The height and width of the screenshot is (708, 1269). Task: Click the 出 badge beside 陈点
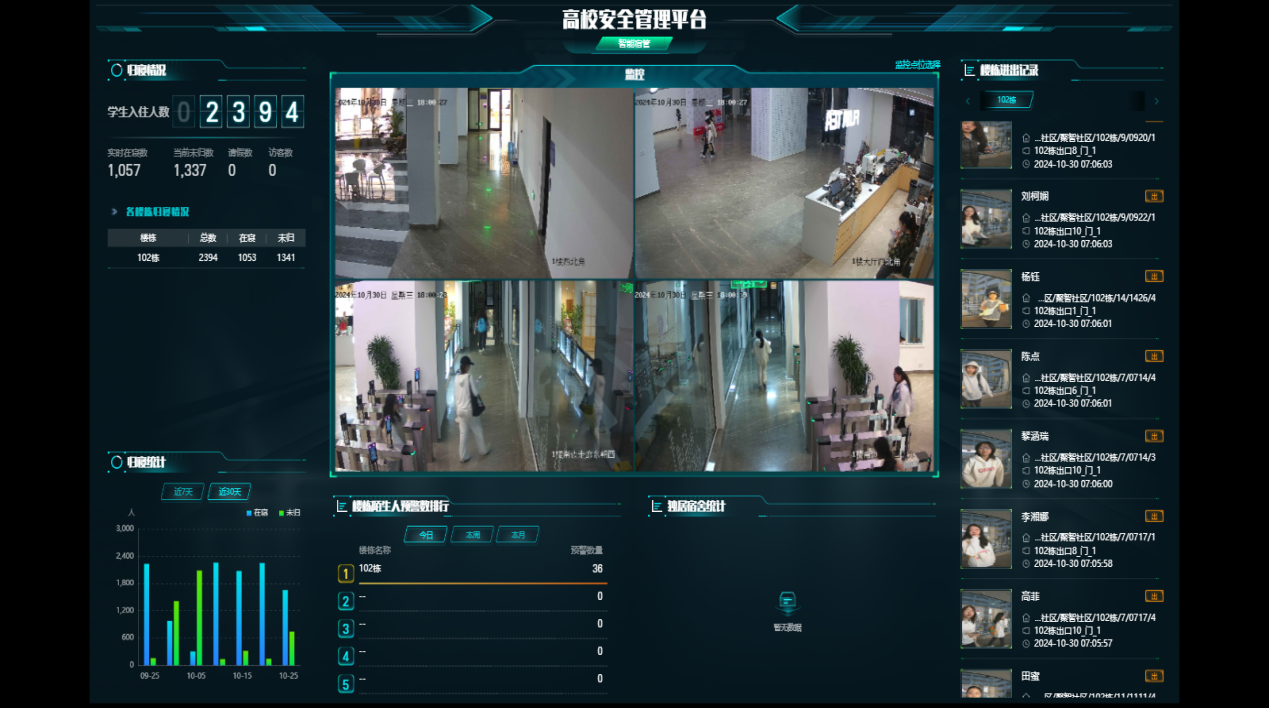click(1154, 356)
